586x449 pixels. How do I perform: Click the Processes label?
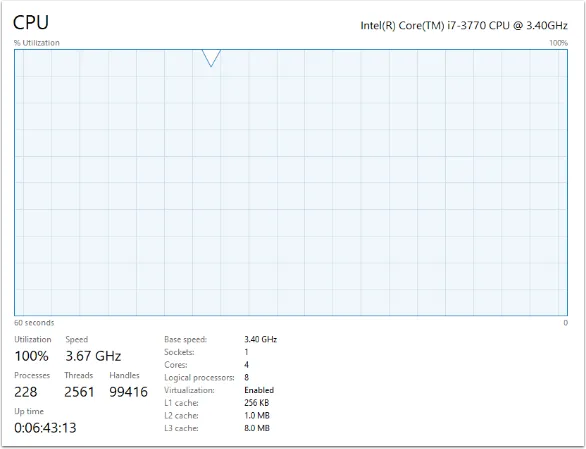click(32, 375)
